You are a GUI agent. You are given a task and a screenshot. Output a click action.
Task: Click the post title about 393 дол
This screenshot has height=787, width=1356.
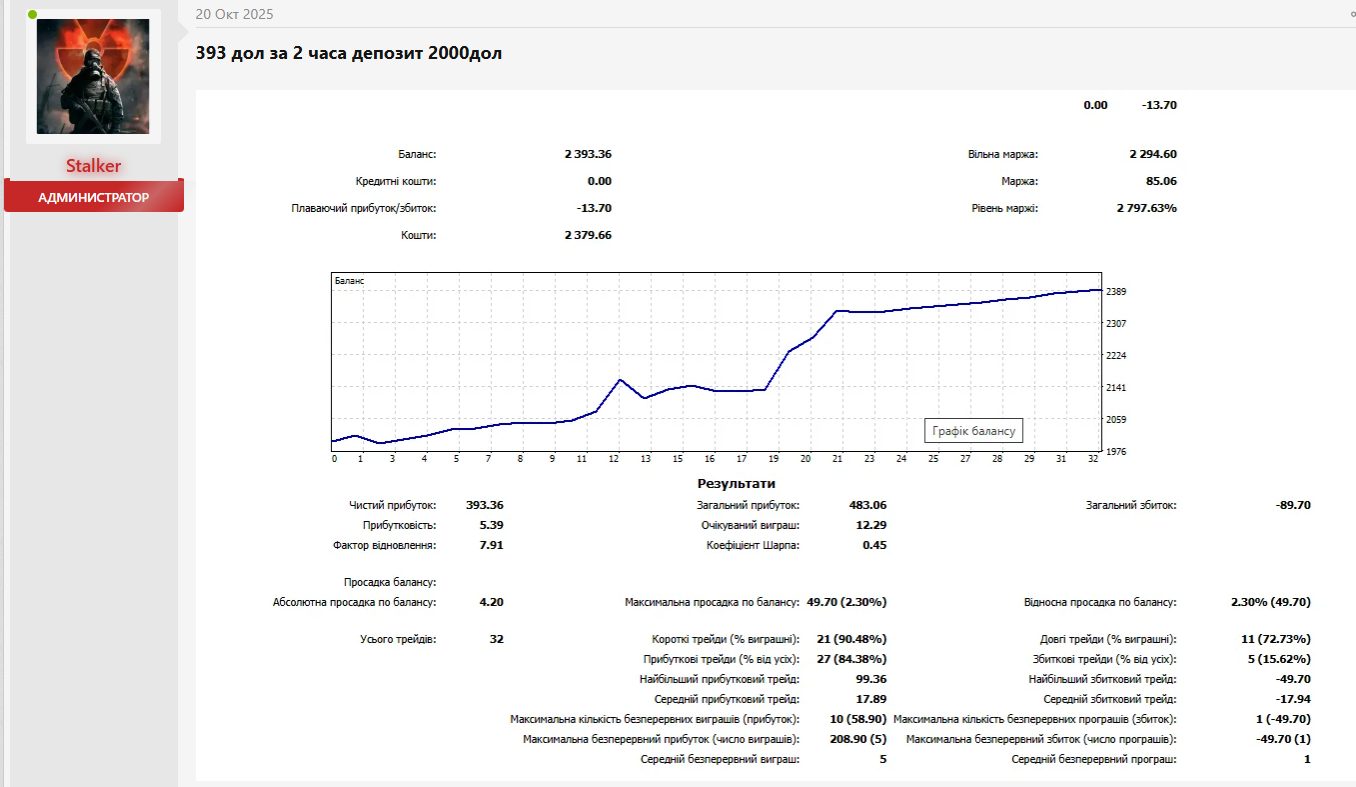(348, 53)
